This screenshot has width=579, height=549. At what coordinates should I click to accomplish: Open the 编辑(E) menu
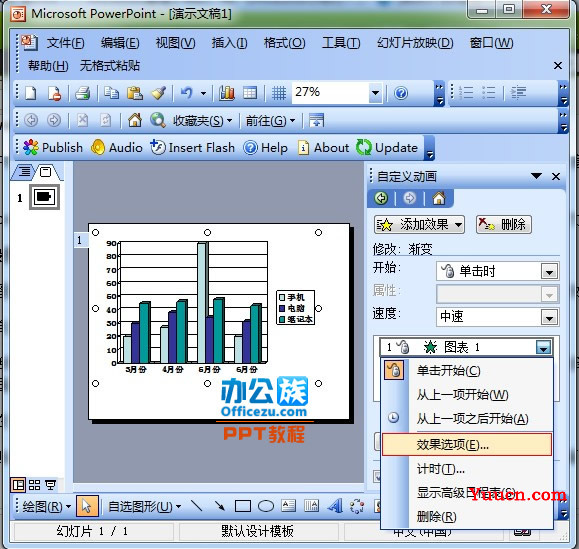[x=120, y=43]
